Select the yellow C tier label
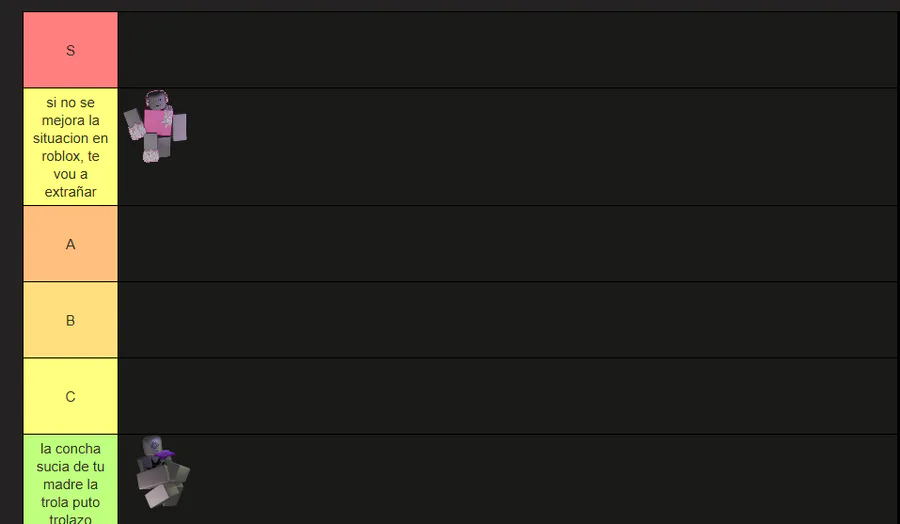This screenshot has width=900, height=524. pos(70,396)
